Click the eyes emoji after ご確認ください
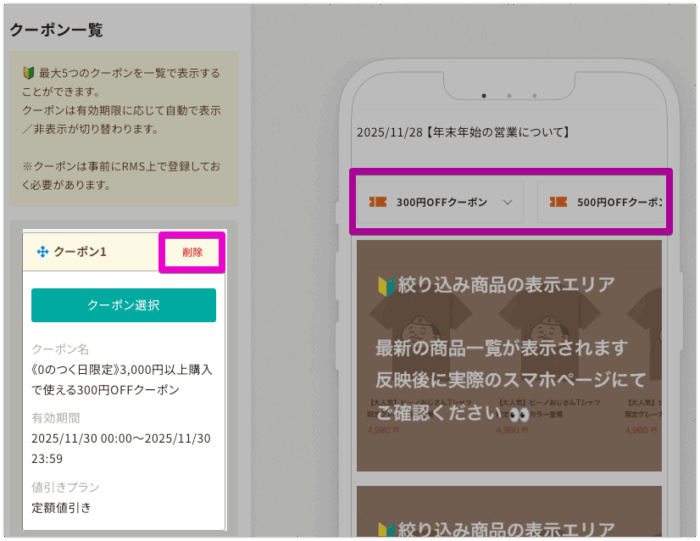700x541 pixels. (x=519, y=412)
